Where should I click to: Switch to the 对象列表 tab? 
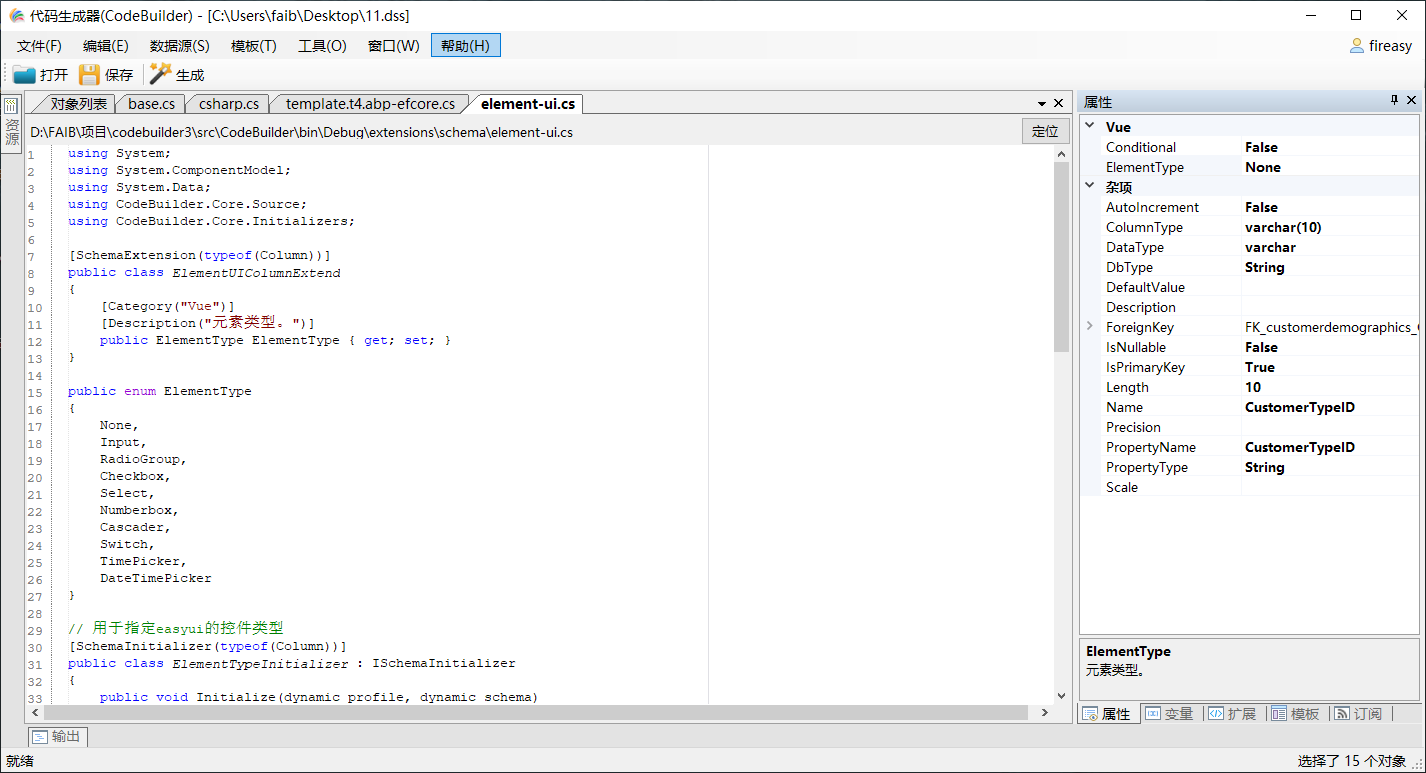point(78,104)
